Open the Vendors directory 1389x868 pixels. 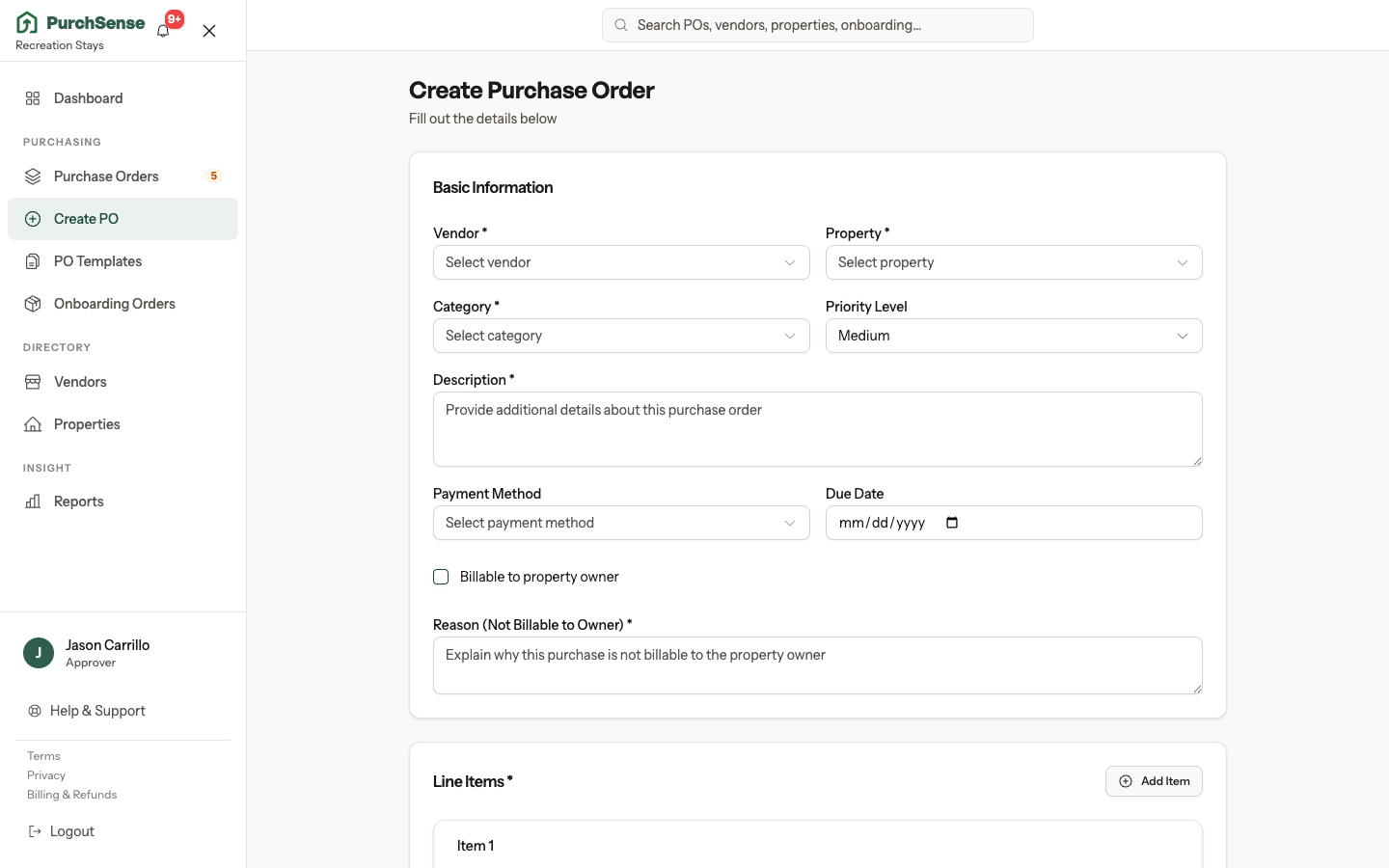tap(123, 382)
